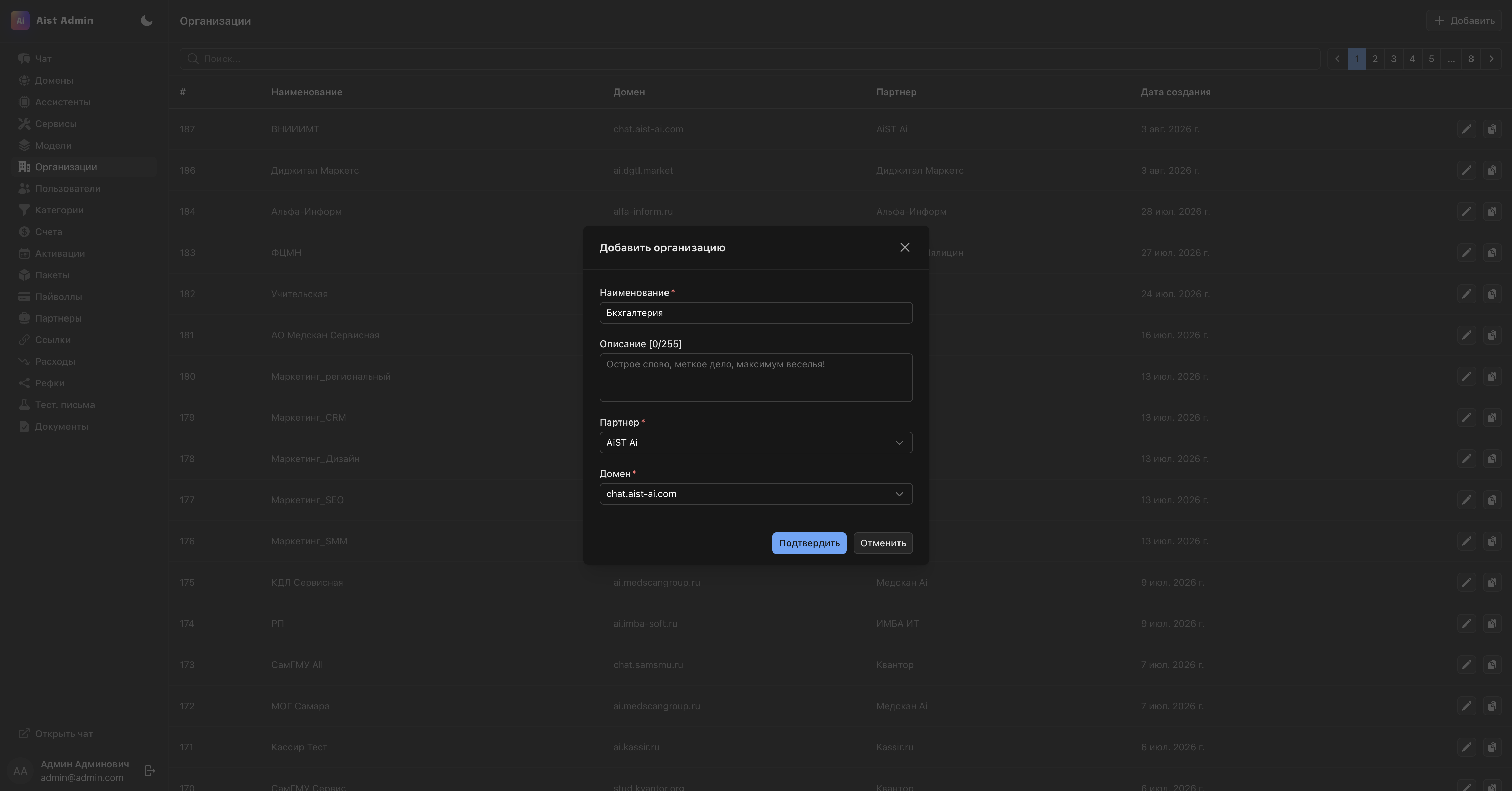Select page 3 in pagination

coord(1394,59)
